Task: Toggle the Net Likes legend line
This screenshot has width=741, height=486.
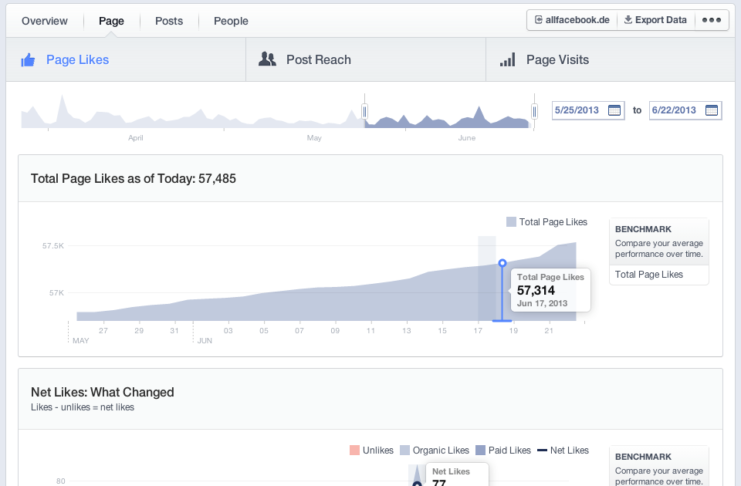Action: [563, 450]
